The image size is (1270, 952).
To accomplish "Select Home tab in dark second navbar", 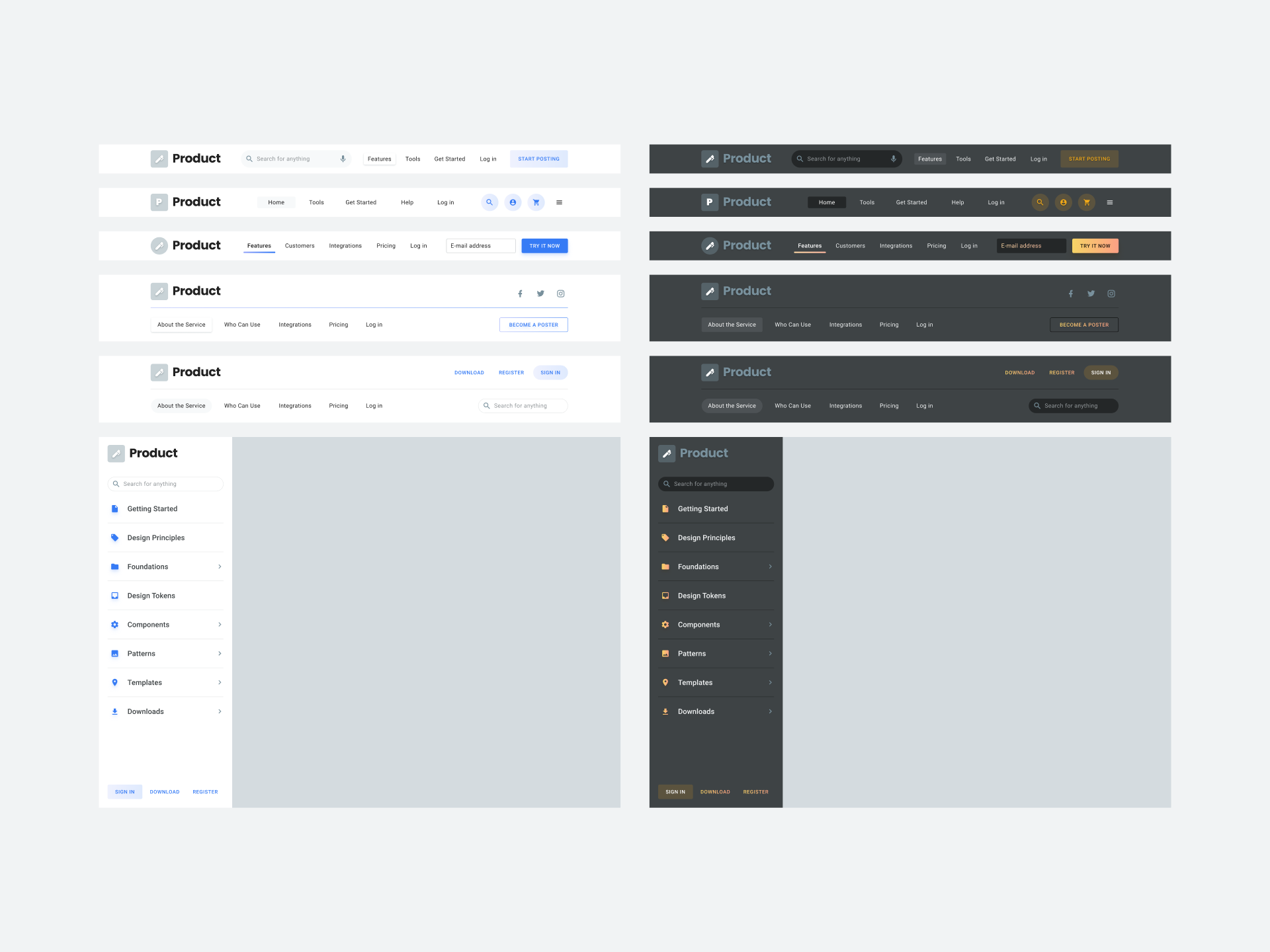I will pos(827,202).
